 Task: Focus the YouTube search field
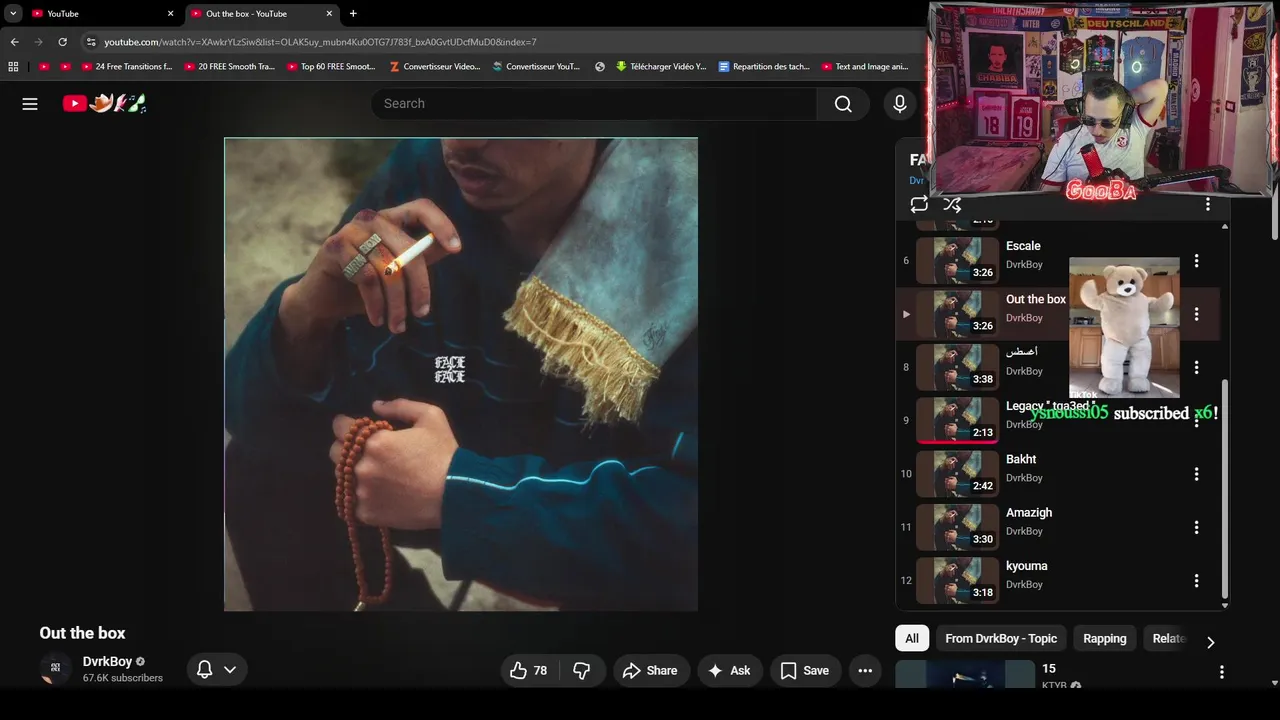(594, 104)
